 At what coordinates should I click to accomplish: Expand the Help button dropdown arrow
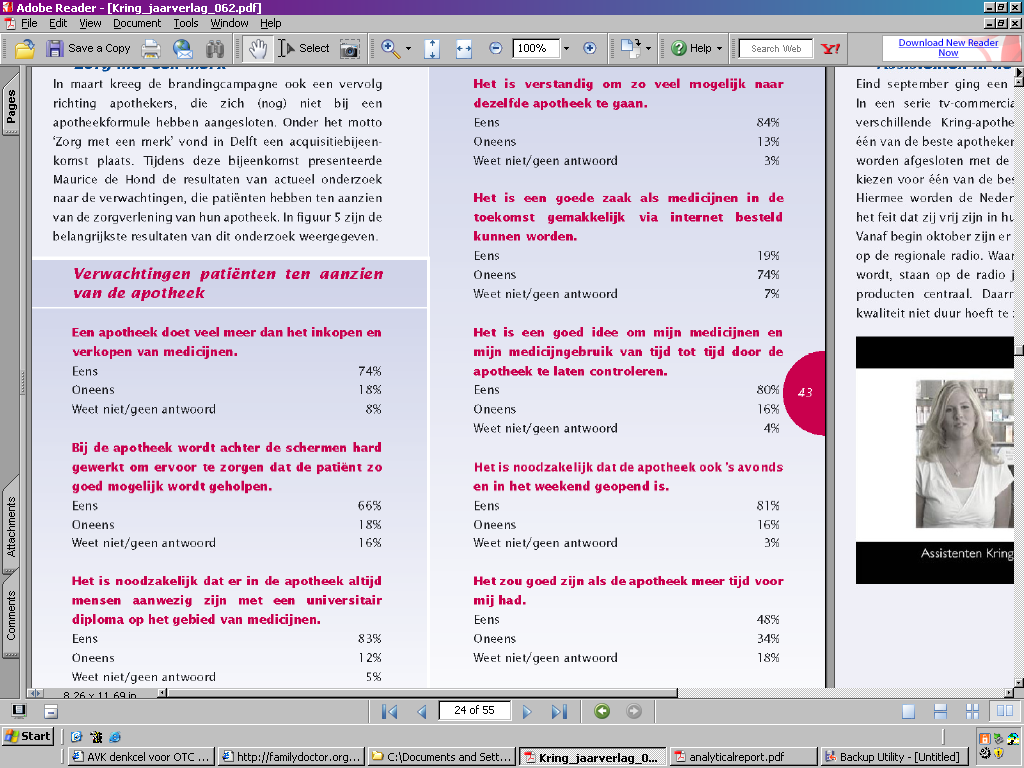point(719,48)
